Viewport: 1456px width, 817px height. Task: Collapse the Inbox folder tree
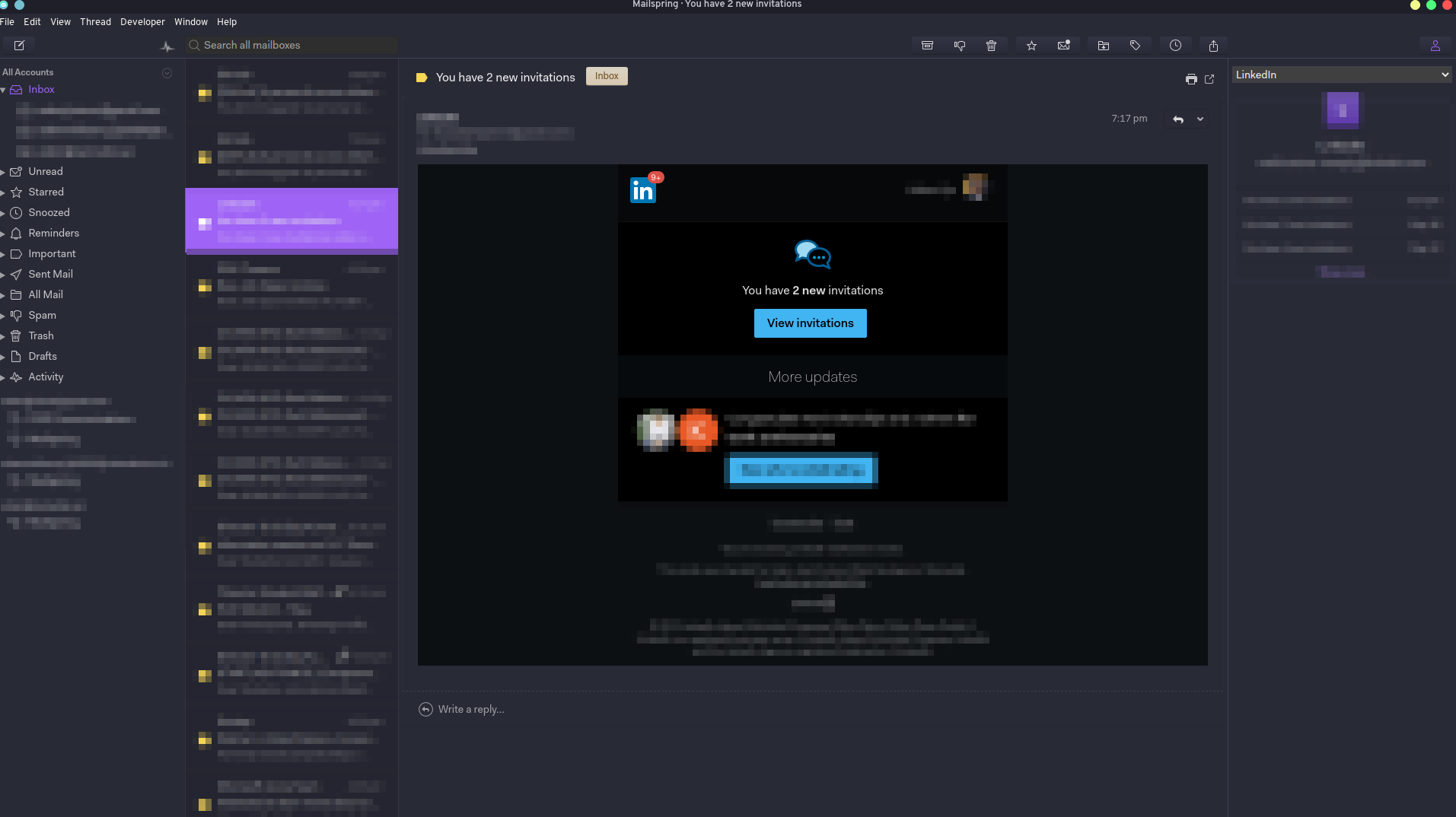pyautogui.click(x=3, y=89)
